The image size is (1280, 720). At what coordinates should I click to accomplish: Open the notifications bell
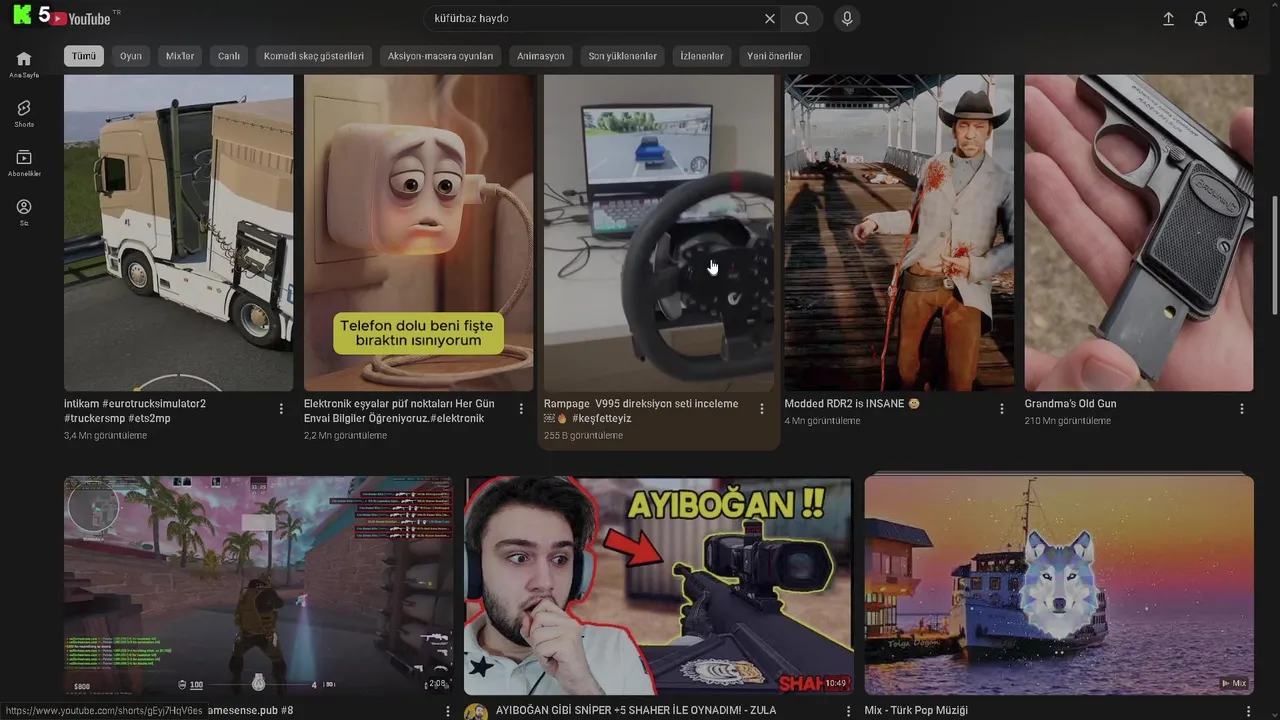1201,18
